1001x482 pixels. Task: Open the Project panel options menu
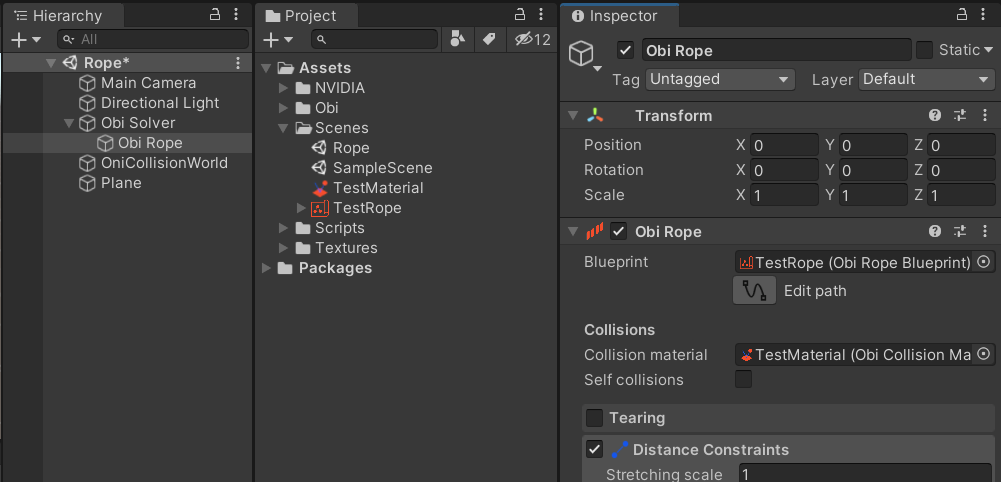click(541, 14)
